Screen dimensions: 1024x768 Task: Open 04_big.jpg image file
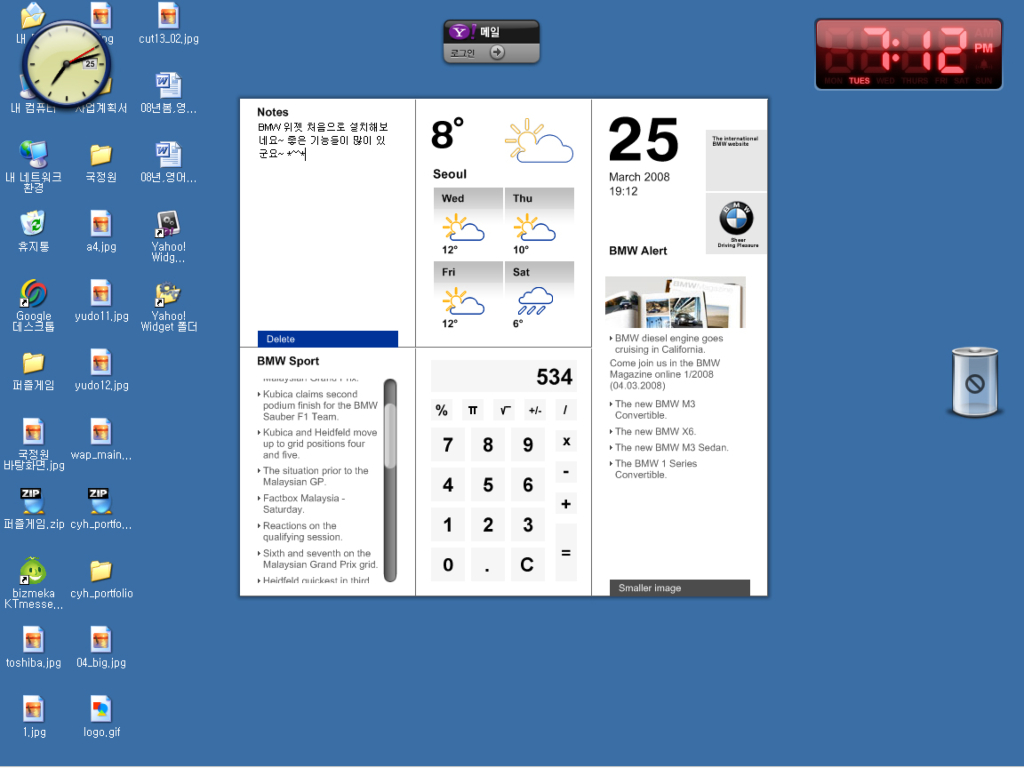(101, 647)
